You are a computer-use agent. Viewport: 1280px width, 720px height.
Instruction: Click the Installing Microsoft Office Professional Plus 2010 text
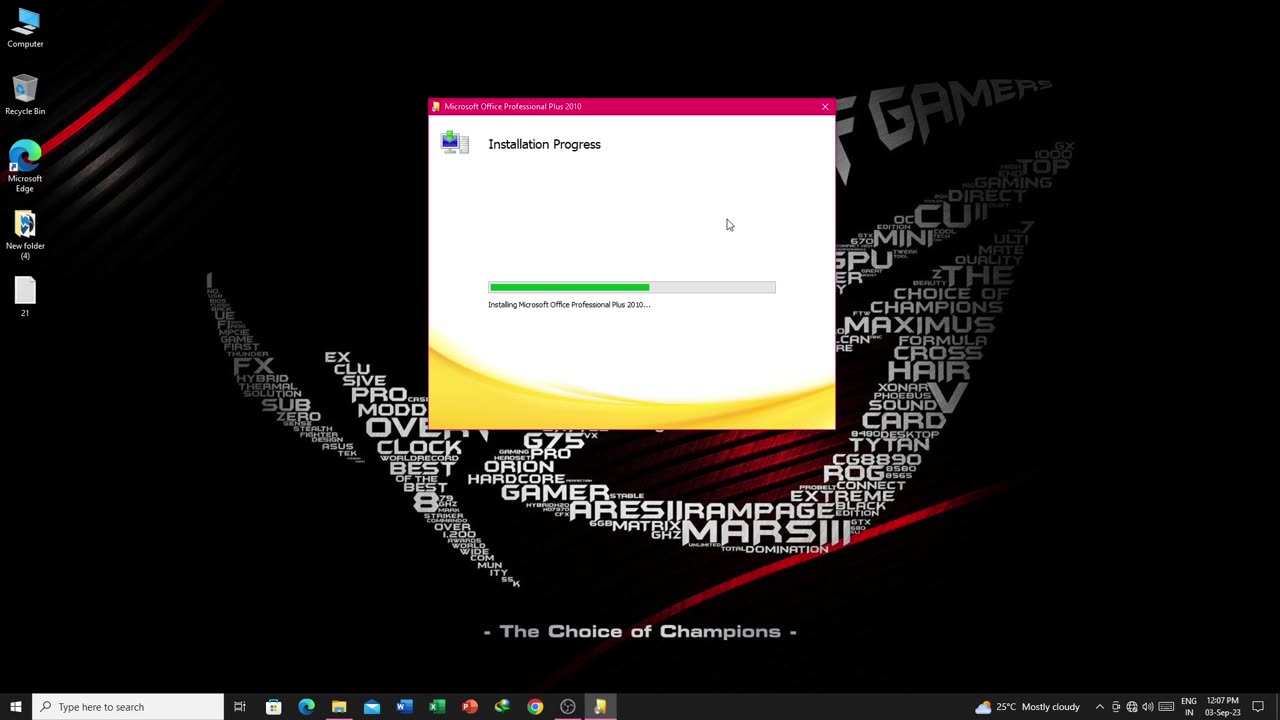(x=569, y=304)
